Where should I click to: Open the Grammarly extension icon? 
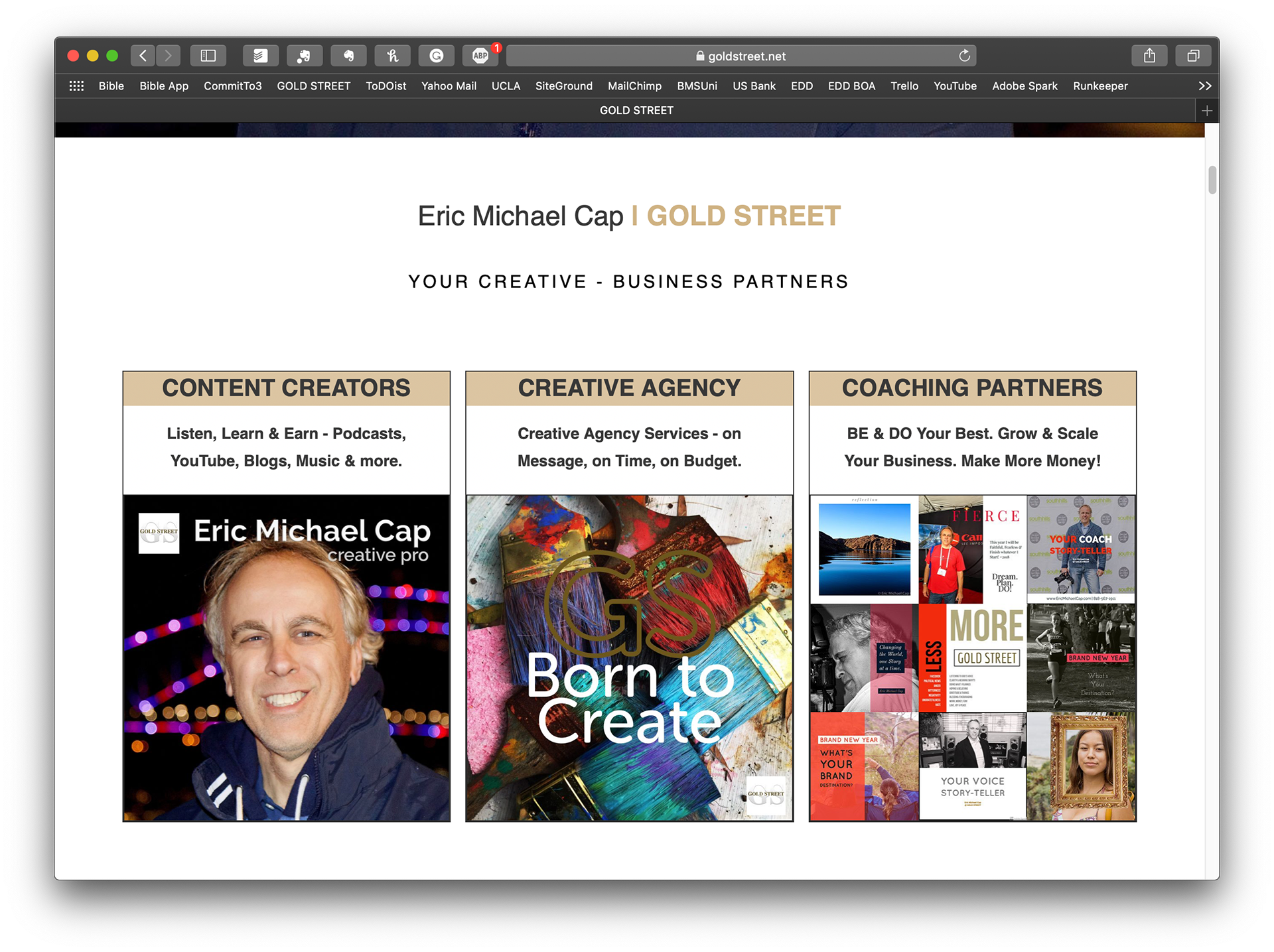coord(436,56)
